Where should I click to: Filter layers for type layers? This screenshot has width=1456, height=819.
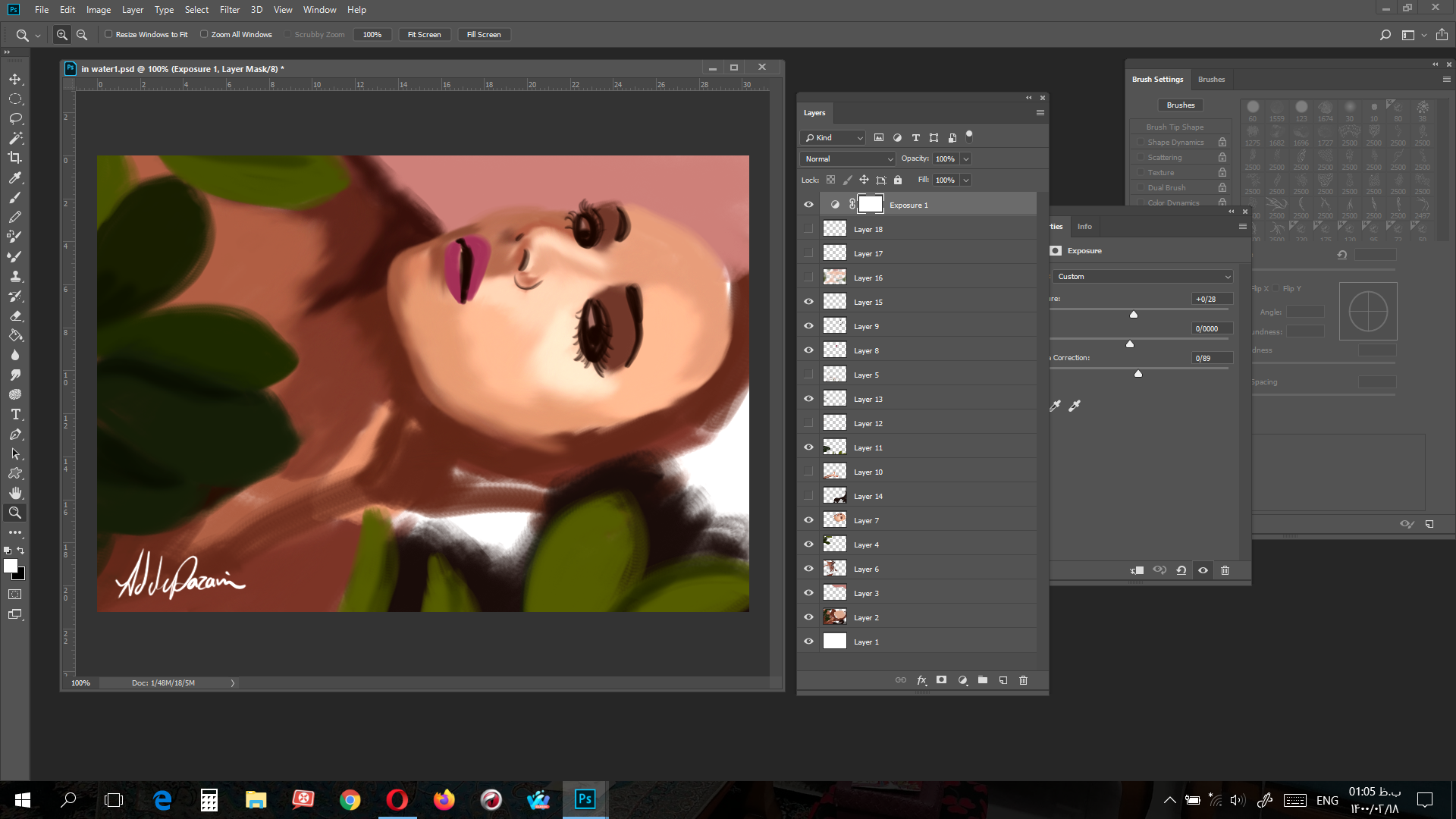pyautogui.click(x=915, y=138)
